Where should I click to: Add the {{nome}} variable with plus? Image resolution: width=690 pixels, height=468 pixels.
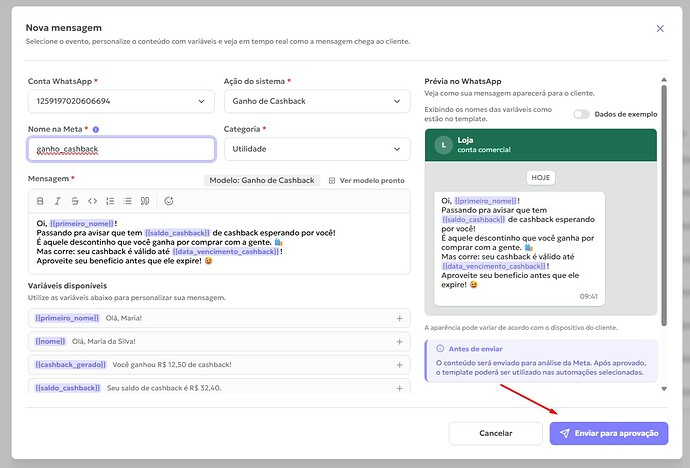click(x=400, y=341)
